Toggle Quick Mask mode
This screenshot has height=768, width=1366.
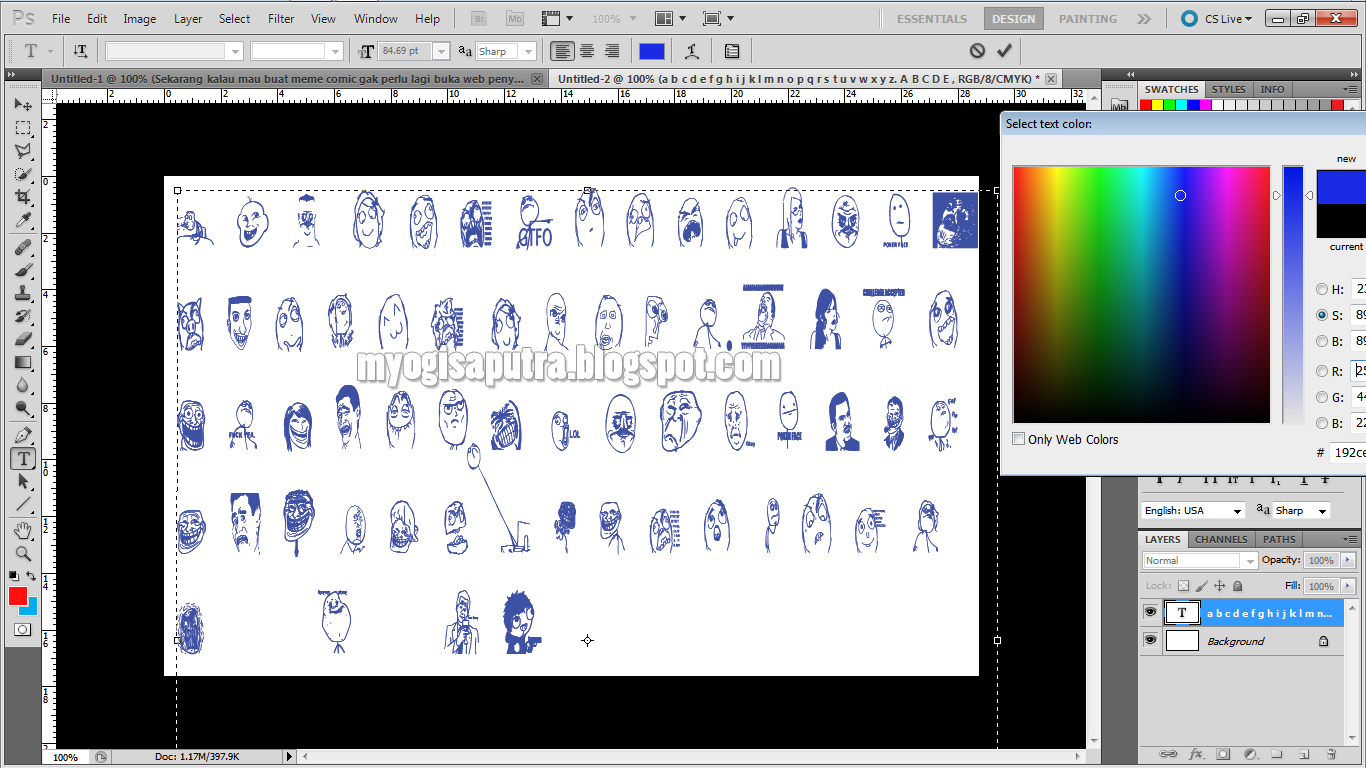[22, 630]
